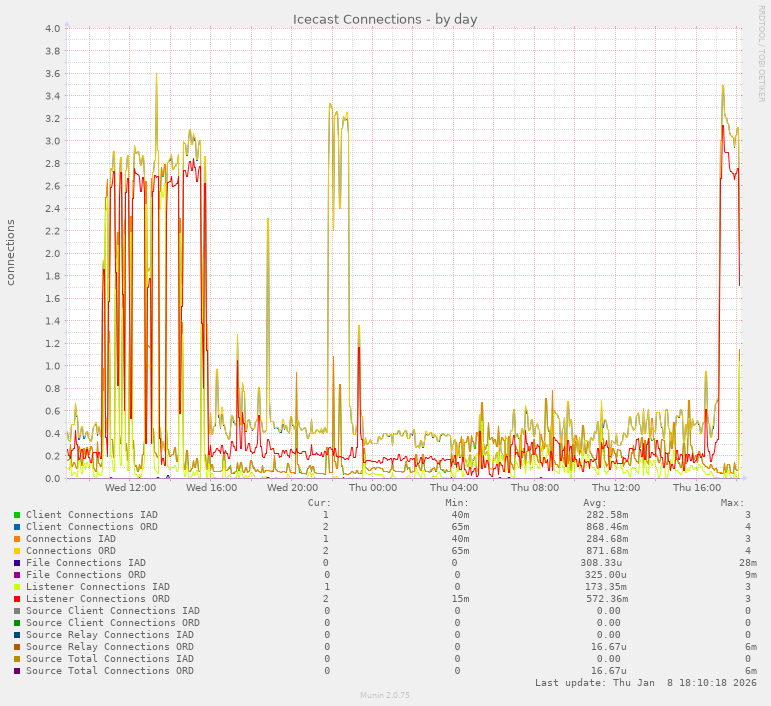Click the Max: column header
Viewport: 771px width, 706px height.
[732, 503]
